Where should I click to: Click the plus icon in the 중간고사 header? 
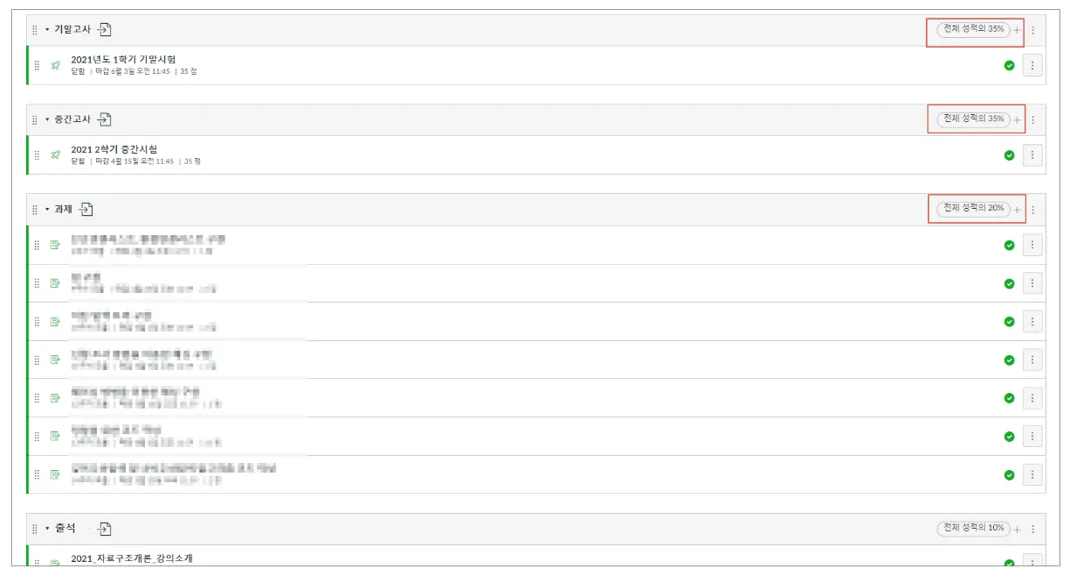click(x=1017, y=120)
